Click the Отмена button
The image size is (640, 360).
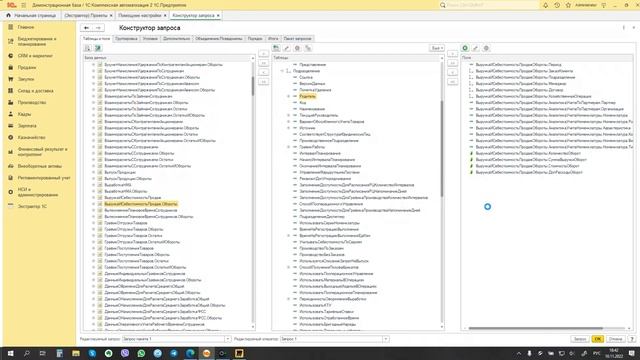tap(615, 339)
